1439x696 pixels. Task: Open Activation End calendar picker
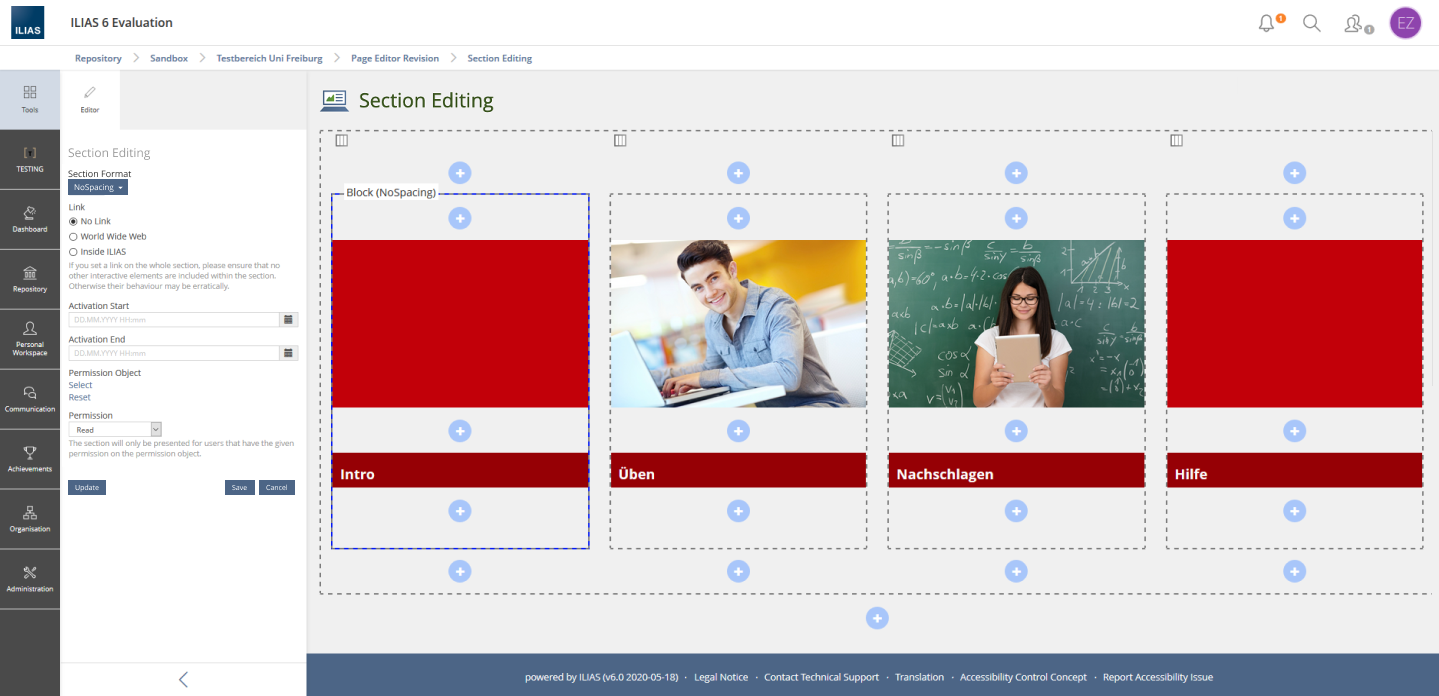(288, 353)
